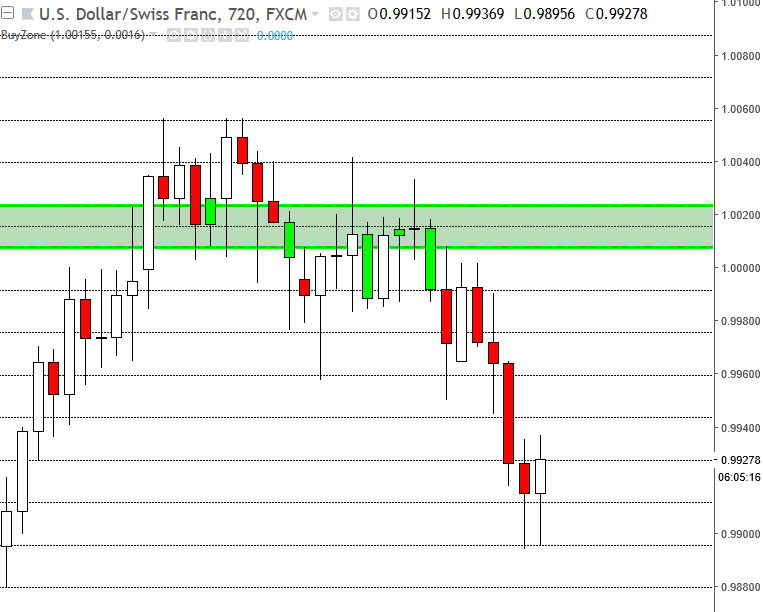Click the BuyZone plus icon
Screen dimensions: 763x612
tap(225, 35)
